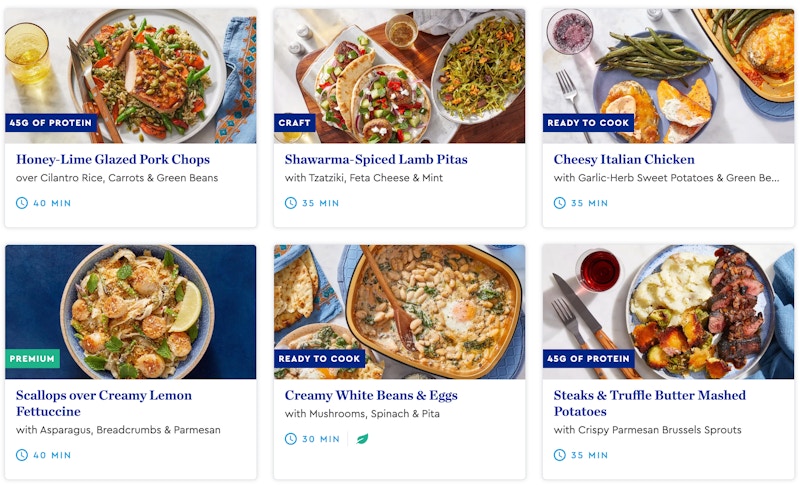Open Shawarma-Spiced Lamb Pitas recipe title
This screenshot has height=485, width=800.
[376, 160]
